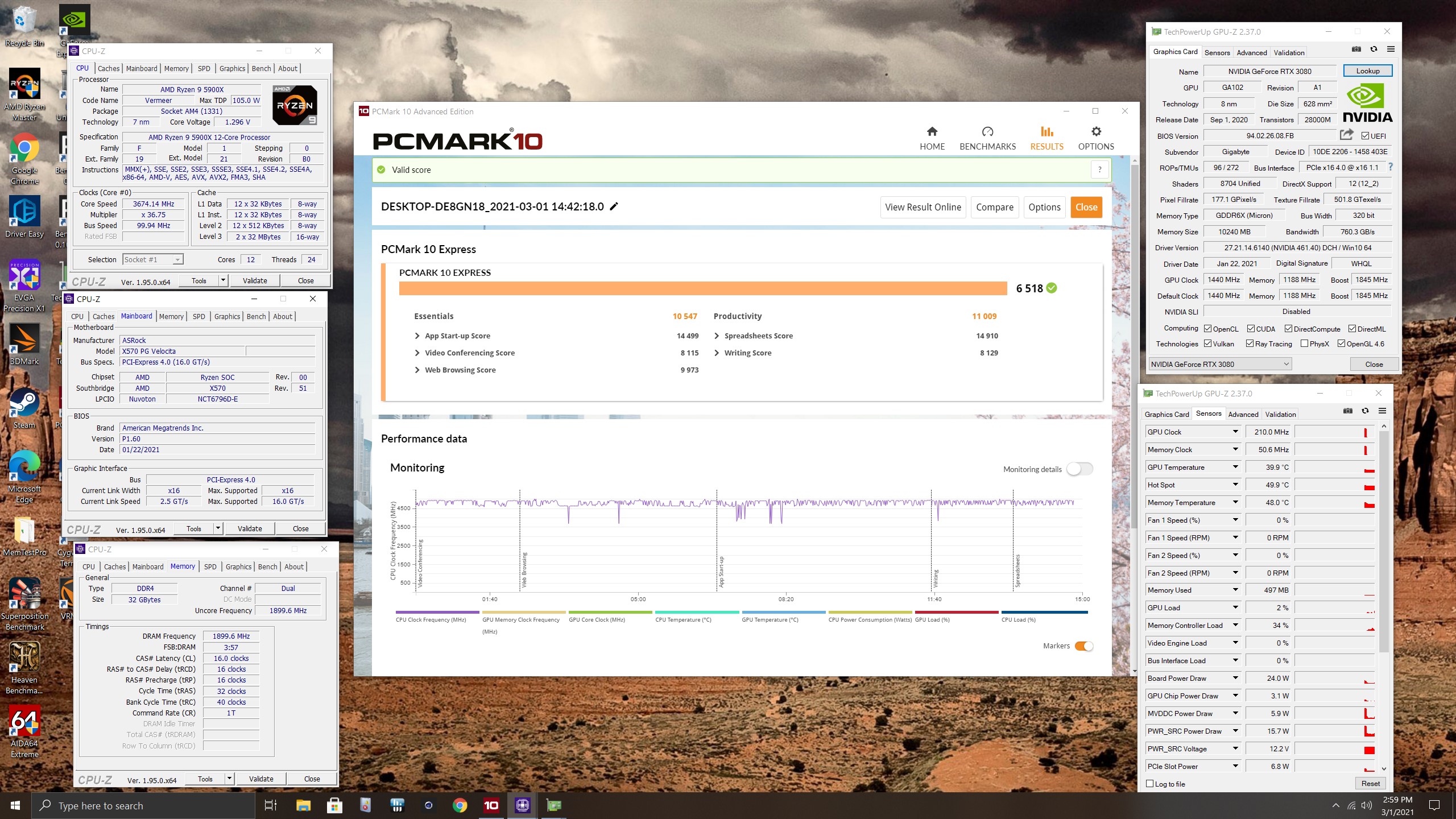Screen dimensions: 1456x819
Task: Enable Log to file checkbox
Action: point(1150,784)
